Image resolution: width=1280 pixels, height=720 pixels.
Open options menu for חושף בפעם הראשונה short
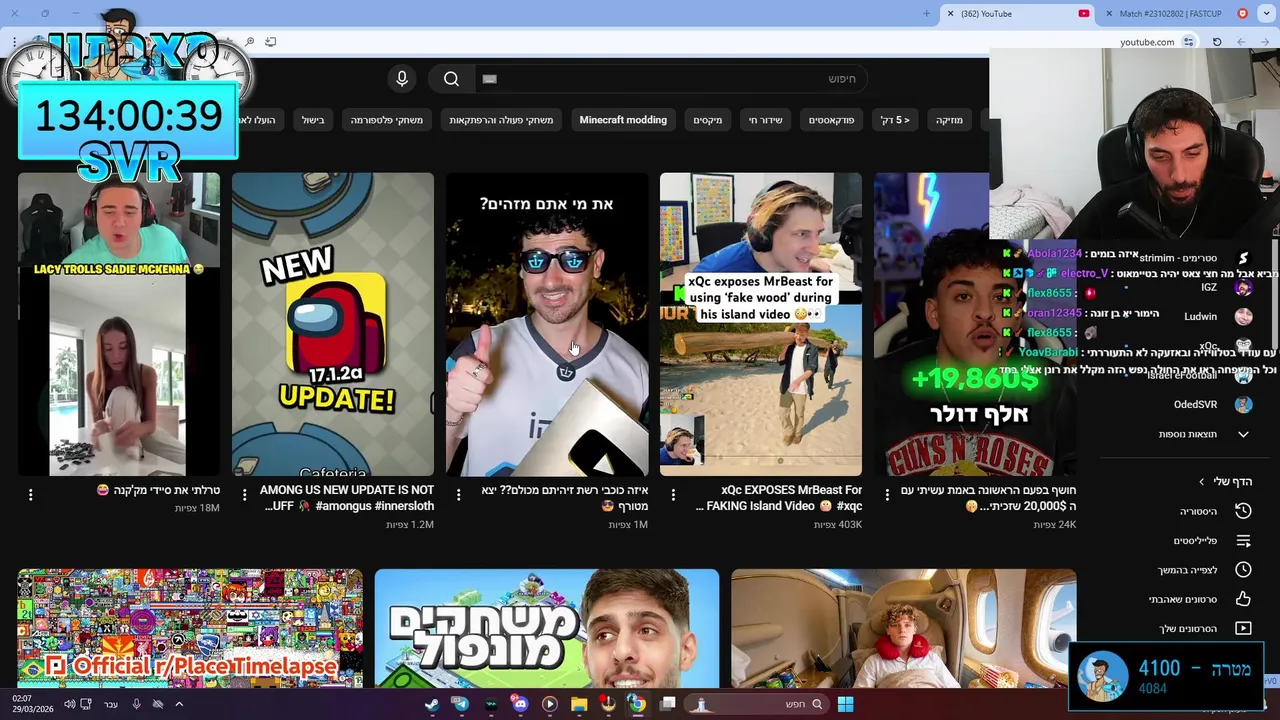887,495
